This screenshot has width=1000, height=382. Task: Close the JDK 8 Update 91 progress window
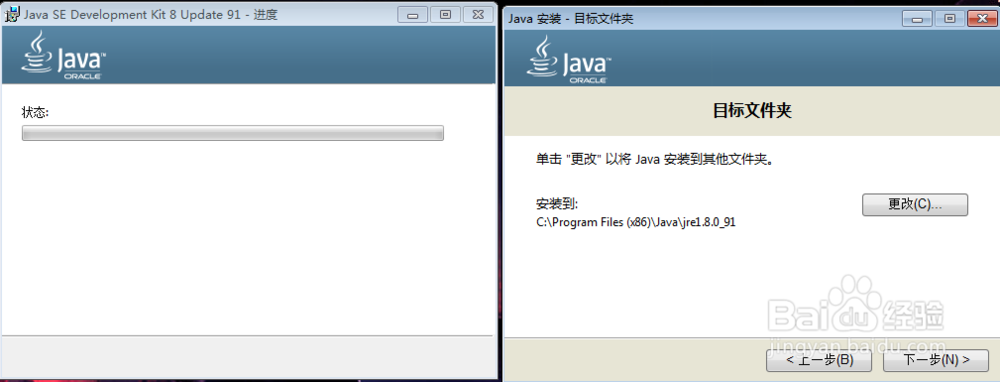(478, 15)
